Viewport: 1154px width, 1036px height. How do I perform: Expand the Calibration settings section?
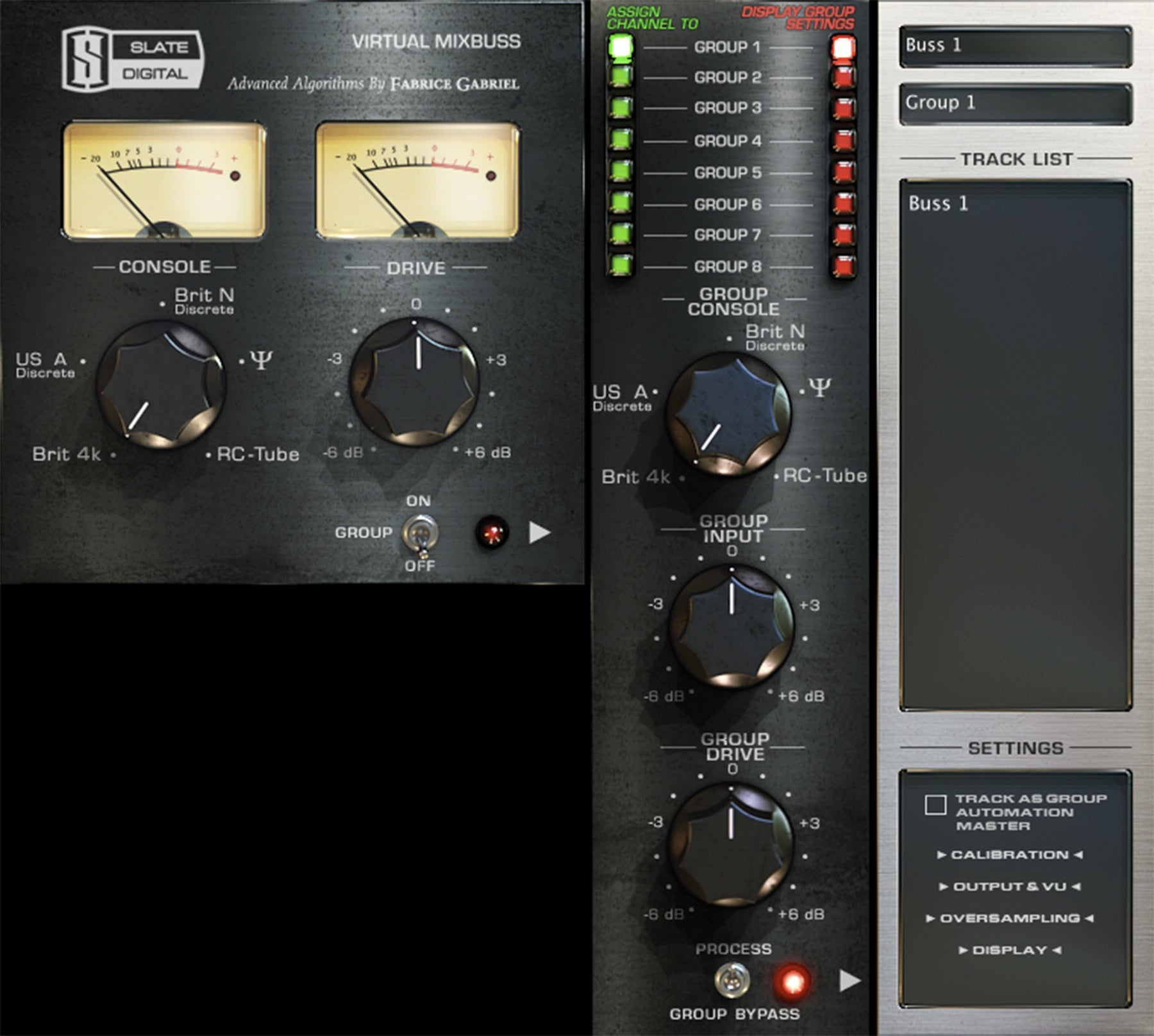coord(1009,855)
